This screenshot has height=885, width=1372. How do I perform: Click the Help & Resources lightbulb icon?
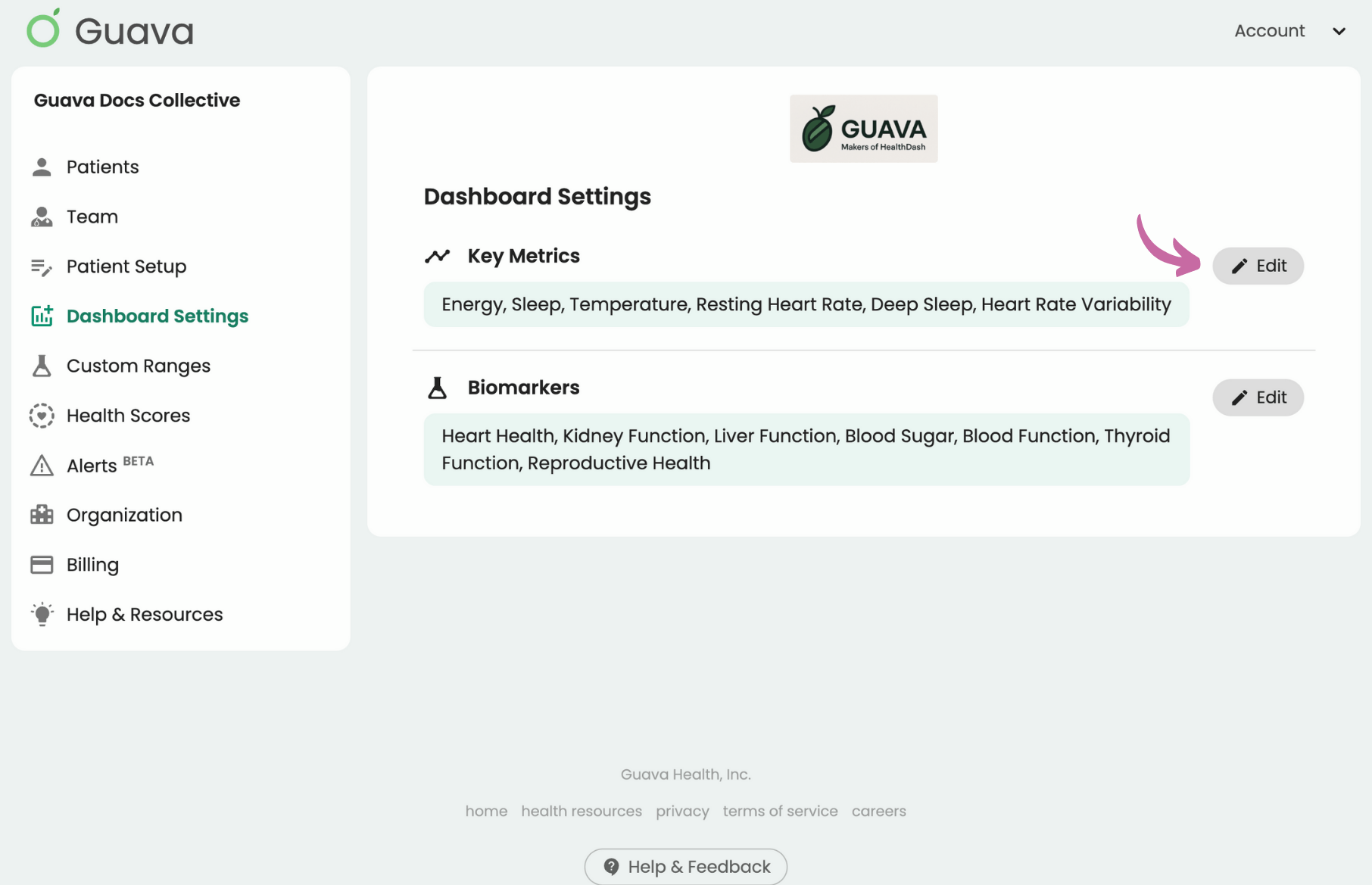pos(42,614)
